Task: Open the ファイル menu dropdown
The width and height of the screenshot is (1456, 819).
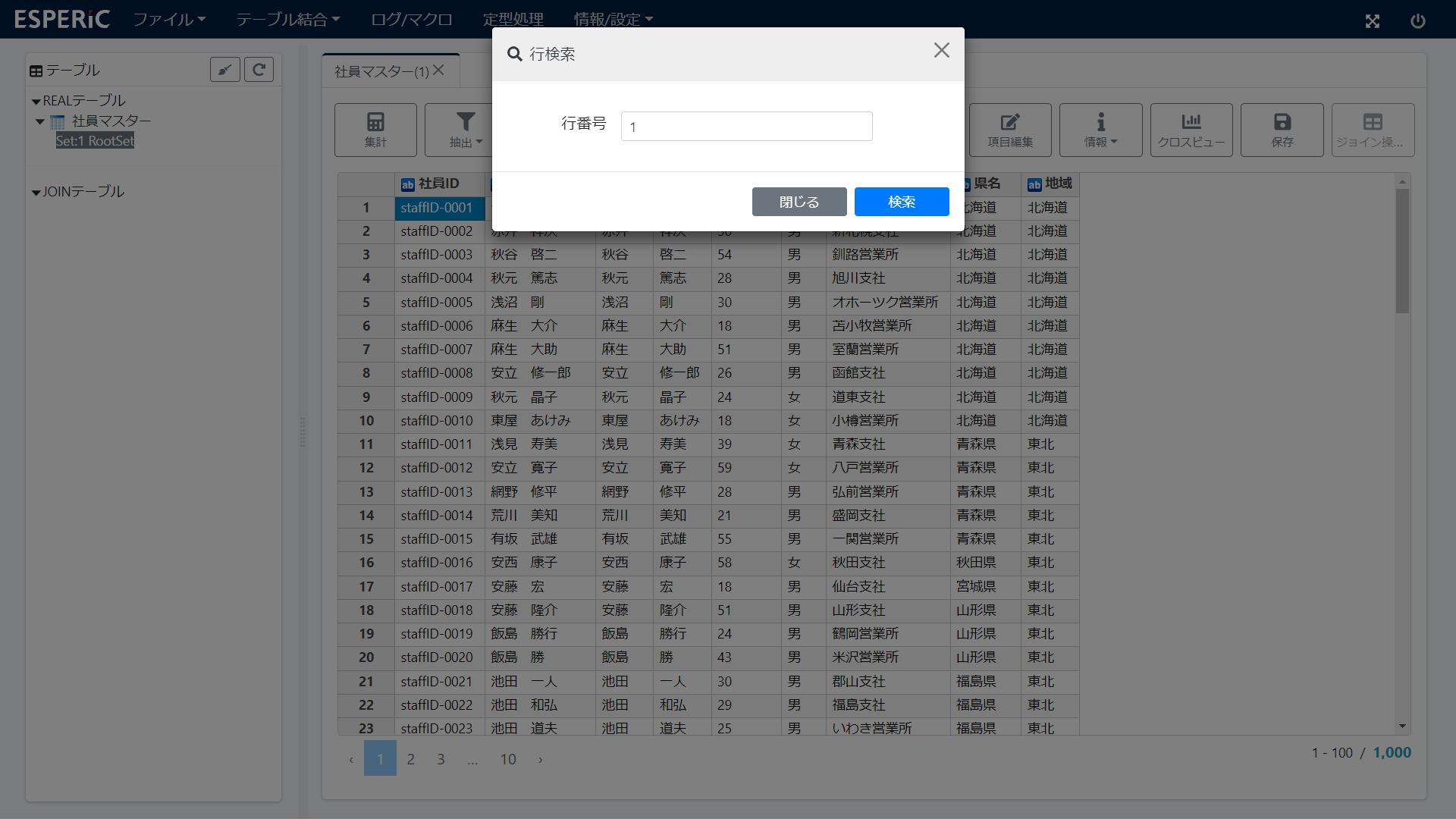Action: [168, 19]
